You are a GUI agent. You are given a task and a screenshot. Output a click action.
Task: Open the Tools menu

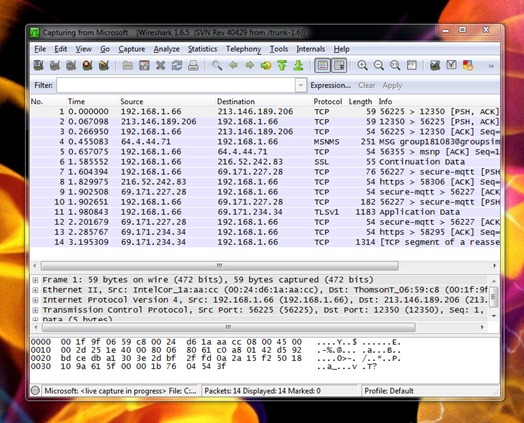click(x=279, y=49)
